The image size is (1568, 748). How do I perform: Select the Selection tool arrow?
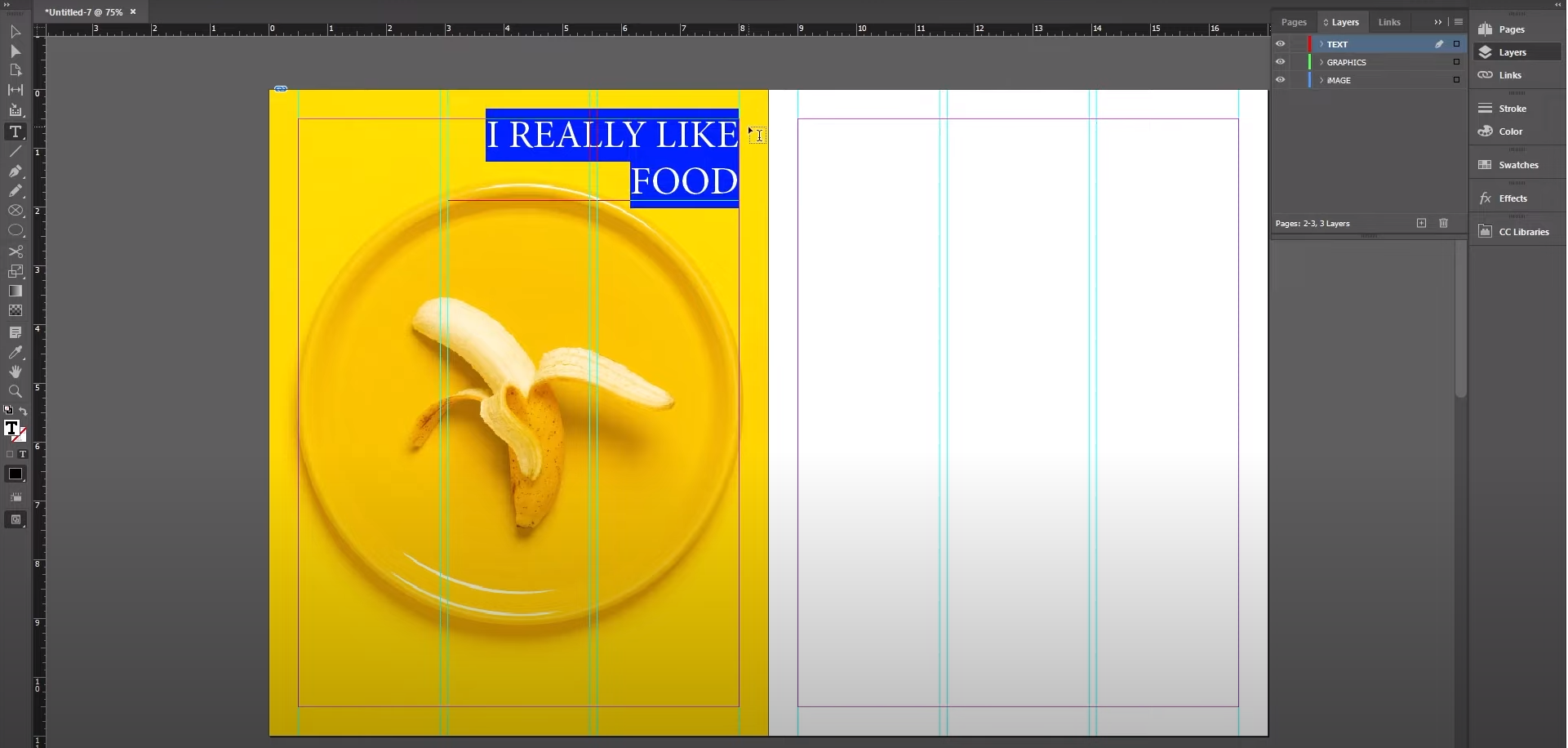(x=15, y=32)
